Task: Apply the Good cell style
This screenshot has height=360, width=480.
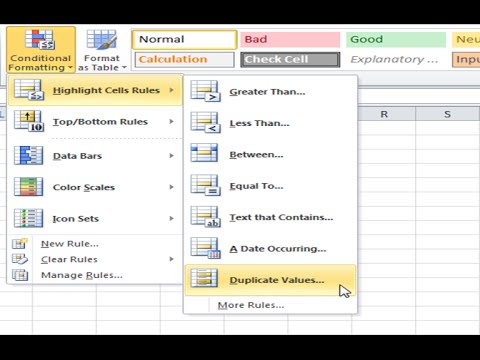Action: [x=396, y=39]
